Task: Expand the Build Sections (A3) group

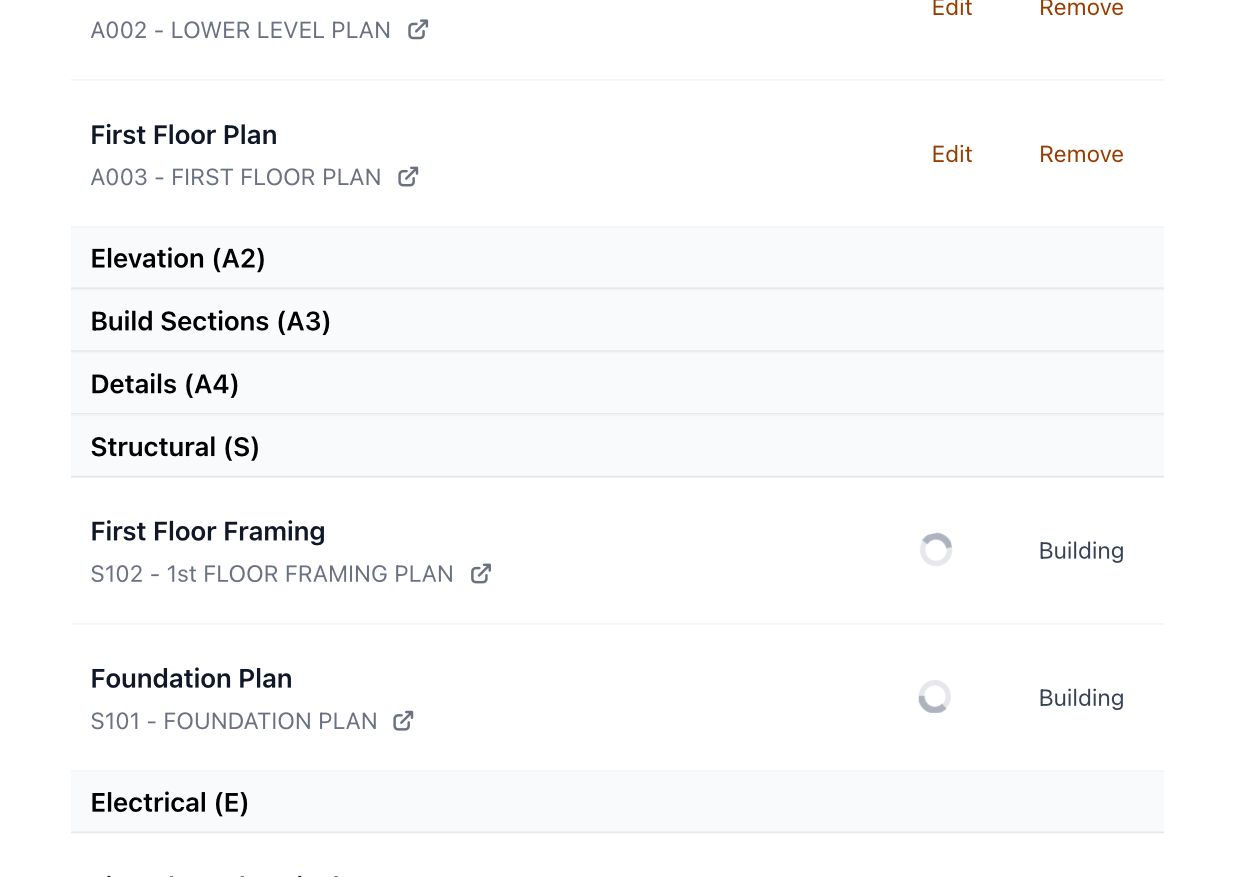Action: (211, 321)
